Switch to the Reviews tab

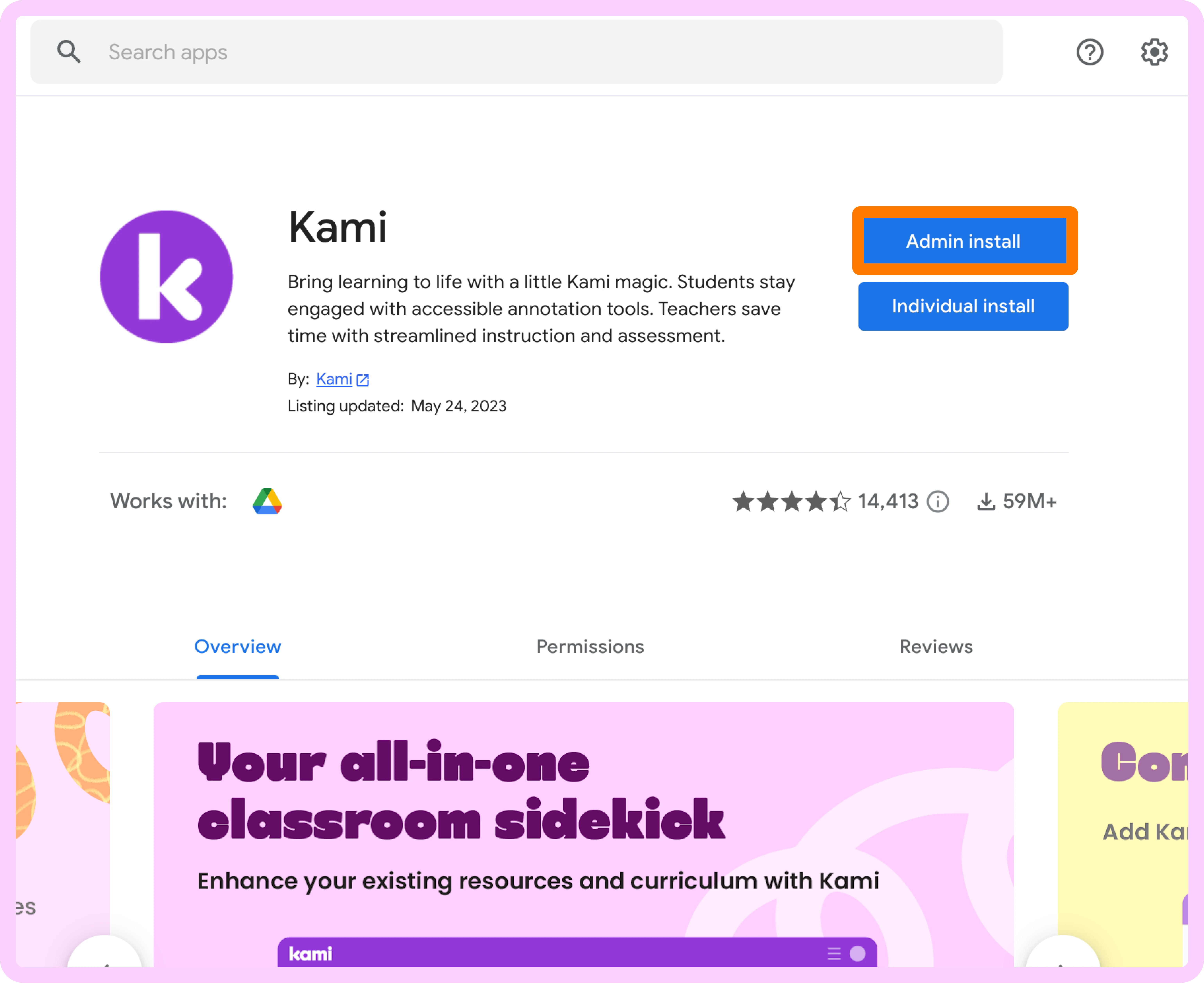click(x=936, y=647)
